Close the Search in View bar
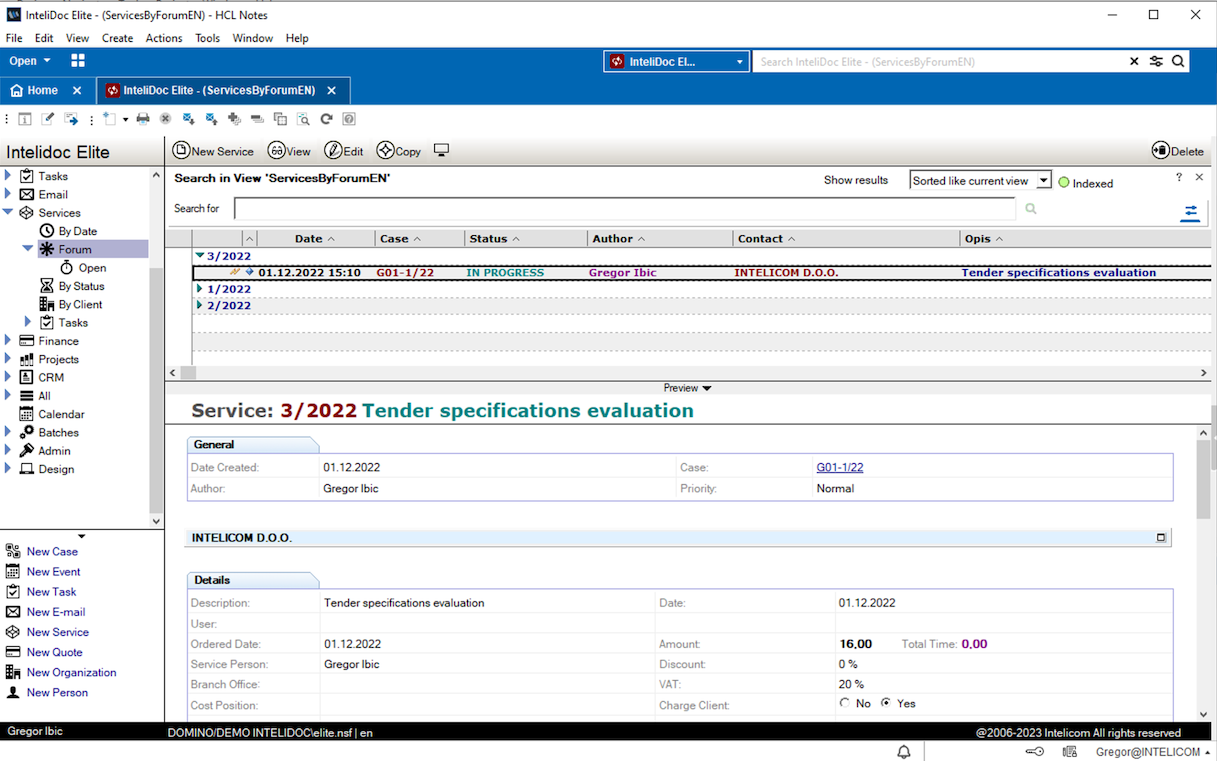This screenshot has width=1217, height=761. (1199, 177)
